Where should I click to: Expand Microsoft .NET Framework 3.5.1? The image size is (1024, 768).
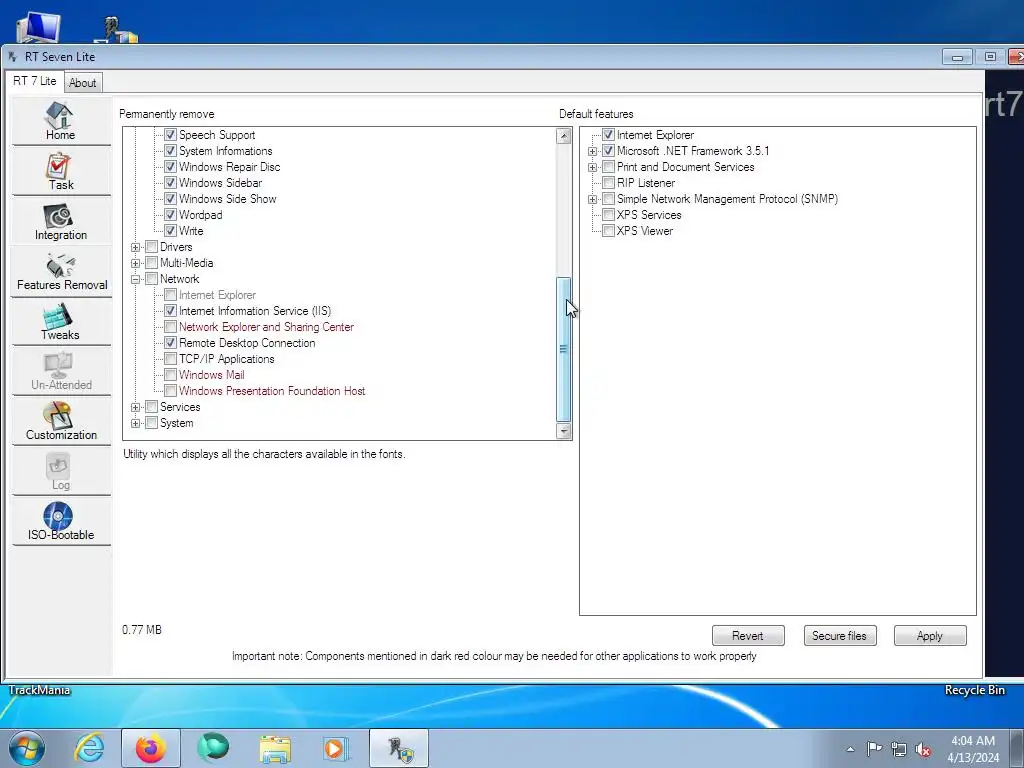point(592,152)
